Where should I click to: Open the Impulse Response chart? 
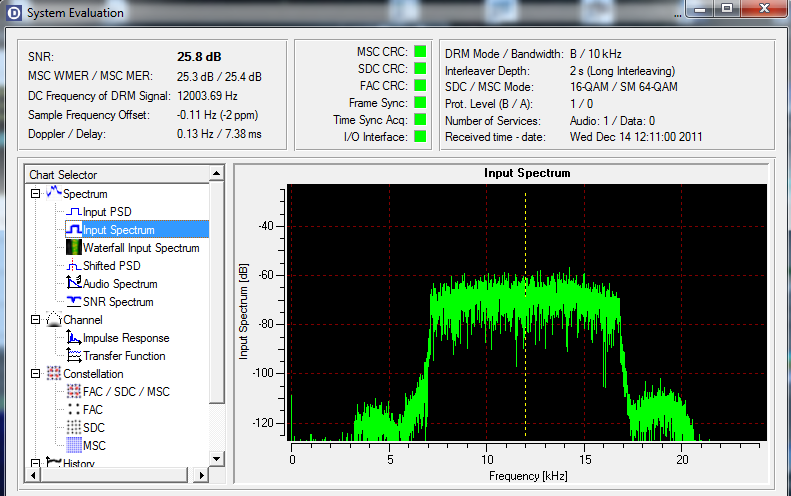(x=125, y=338)
